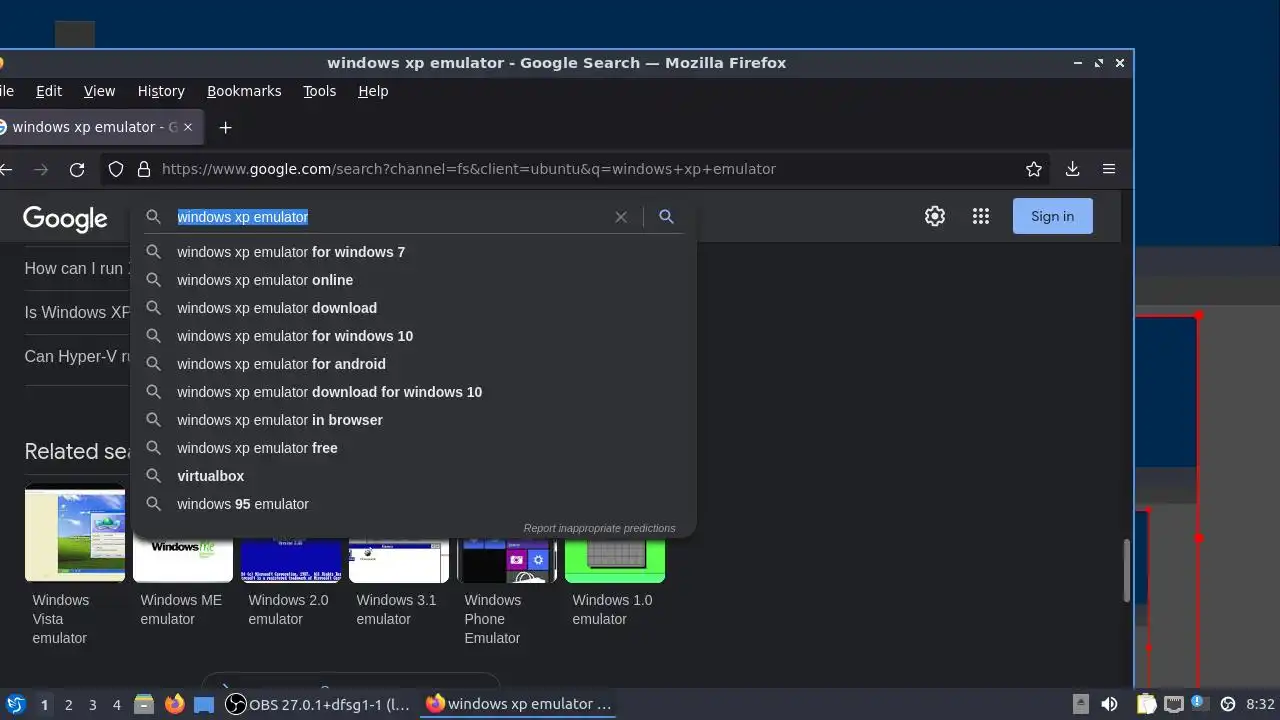Screen dimensions: 1280x720
Task: Select the 'windows 95 emulator' suggestion
Action: [413, 504]
